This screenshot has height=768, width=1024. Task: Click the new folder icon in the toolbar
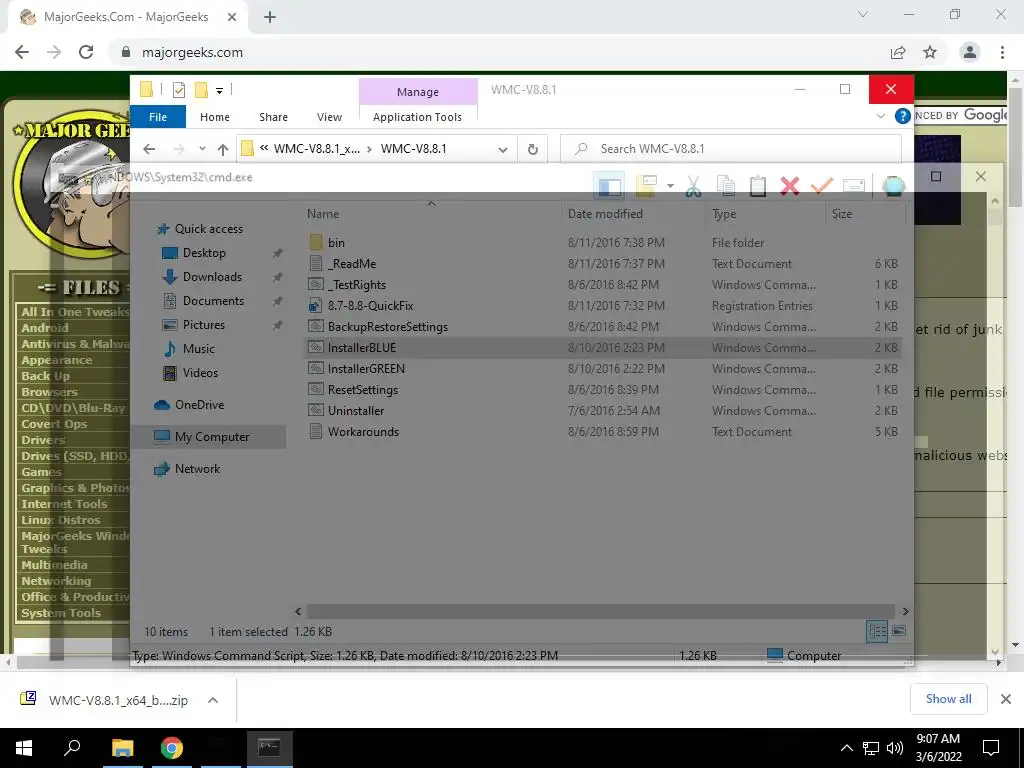coord(646,186)
